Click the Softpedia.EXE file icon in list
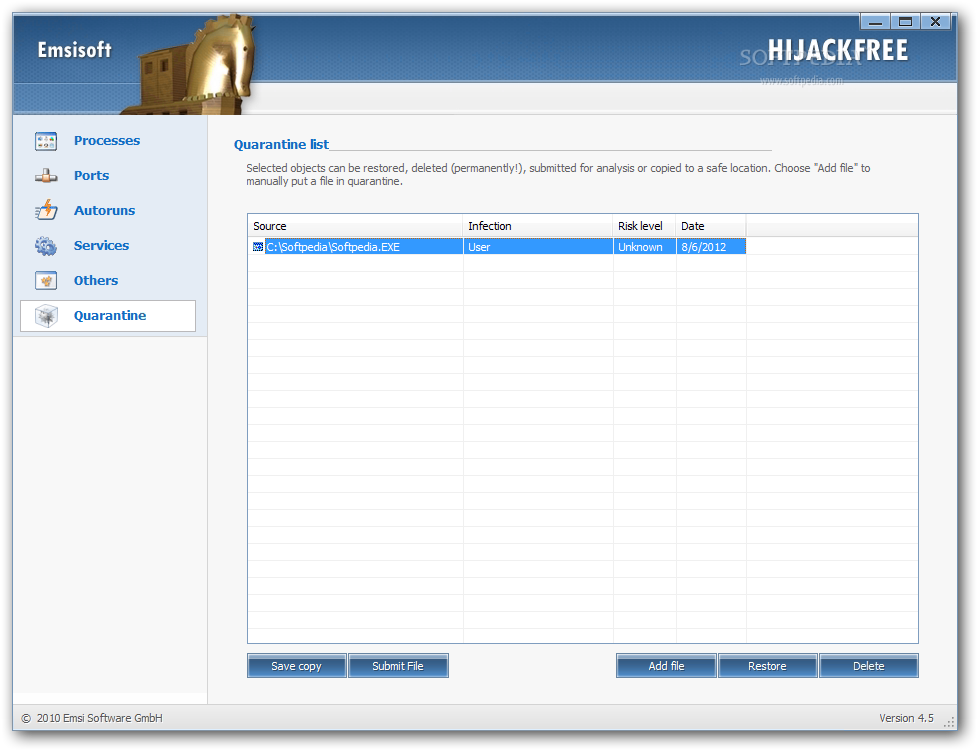The width and height of the screenshot is (978, 751). click(258, 247)
